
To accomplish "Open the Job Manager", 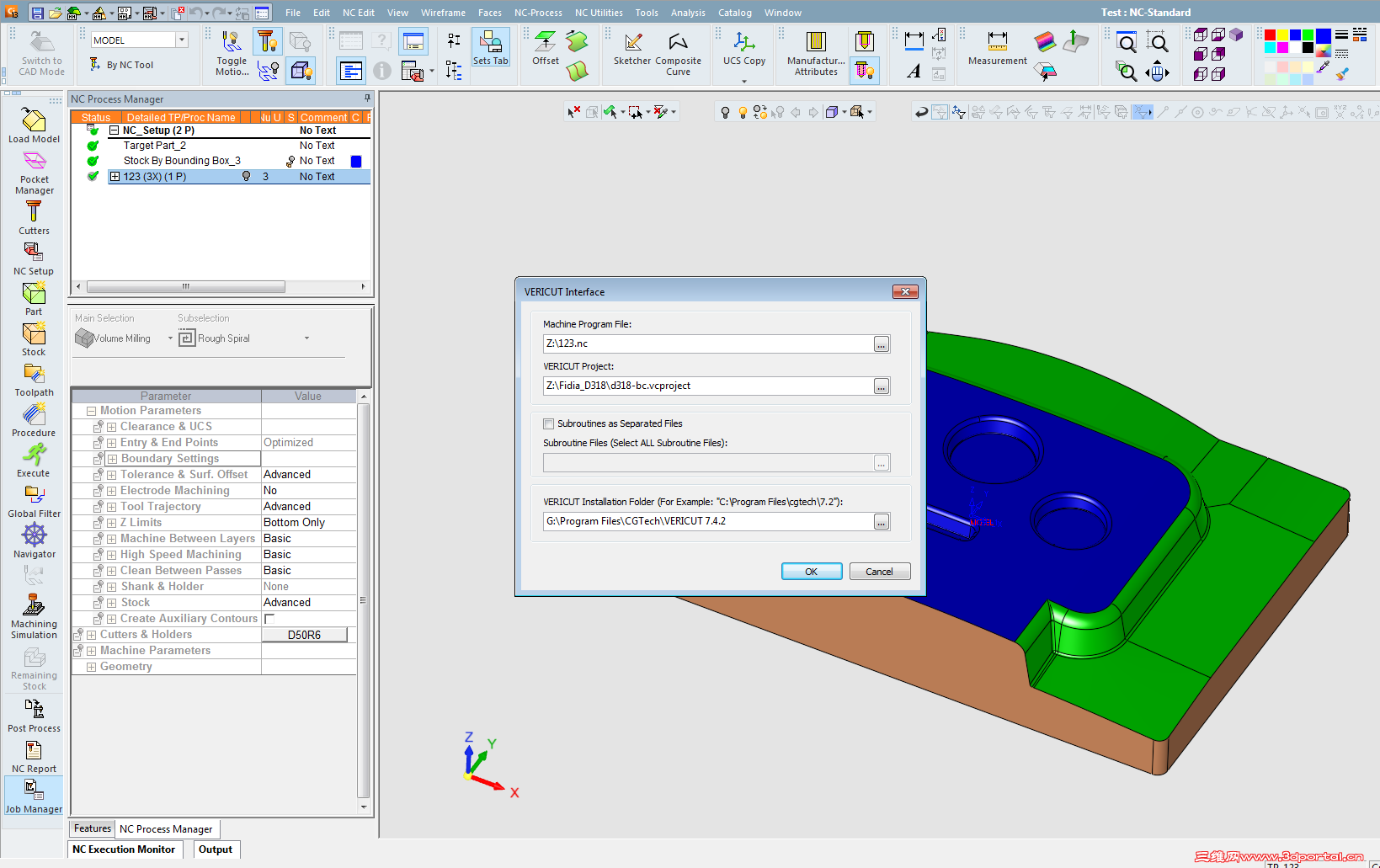I will coord(34,796).
